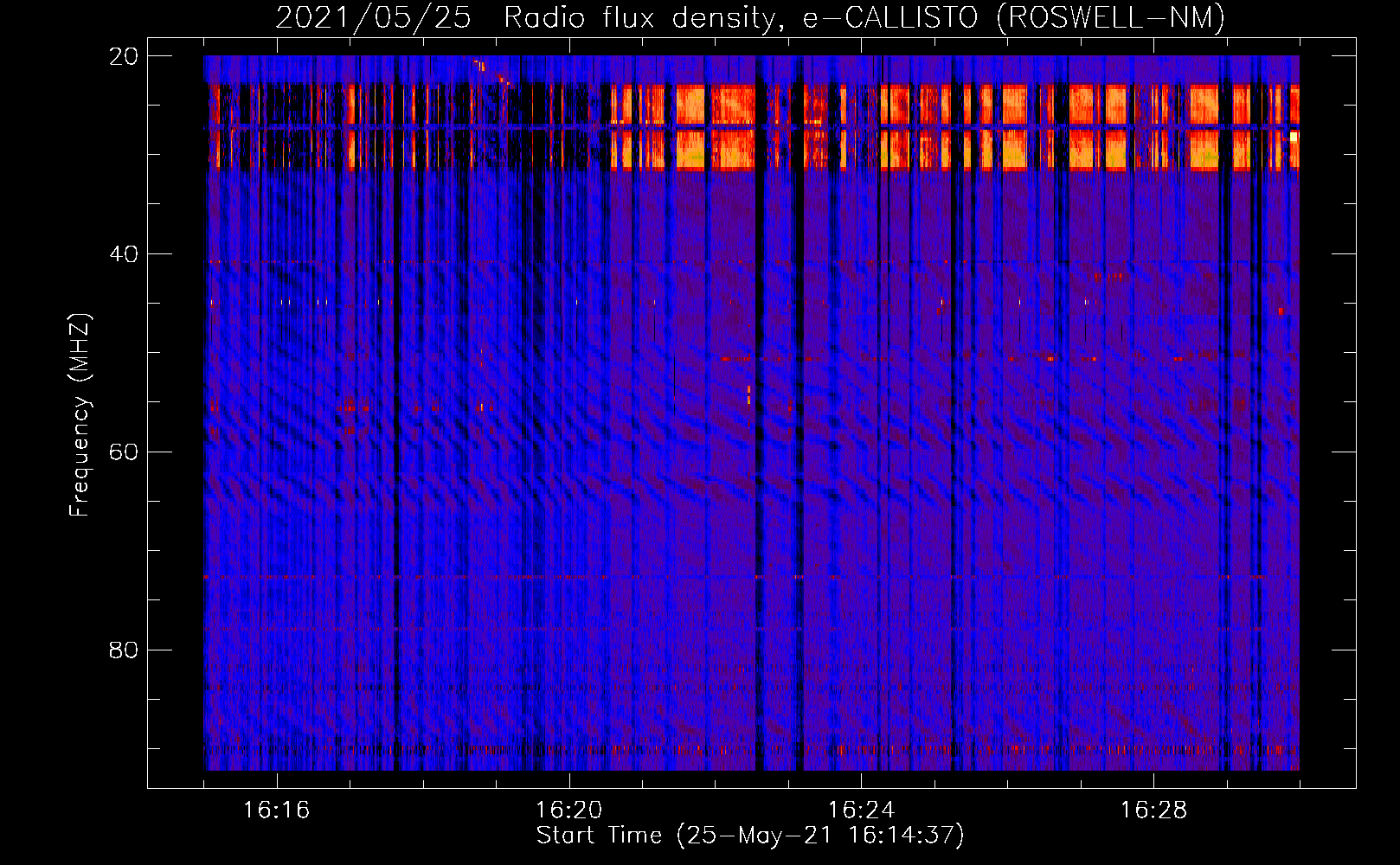The image size is (1400, 865).
Task: Click the 16:28 time tick label
Action: tap(1153, 811)
